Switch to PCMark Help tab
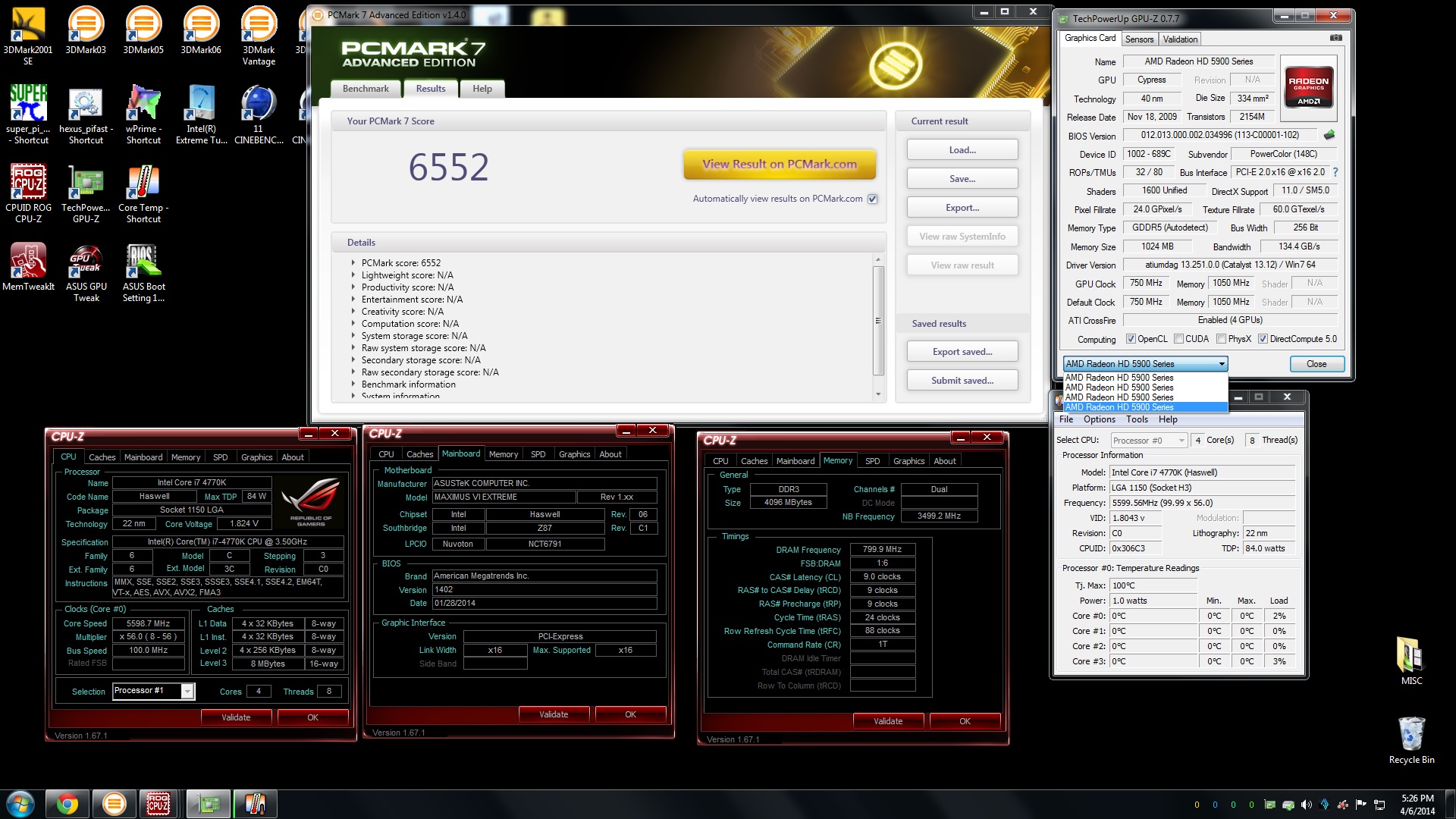This screenshot has width=1456, height=819. [x=482, y=89]
